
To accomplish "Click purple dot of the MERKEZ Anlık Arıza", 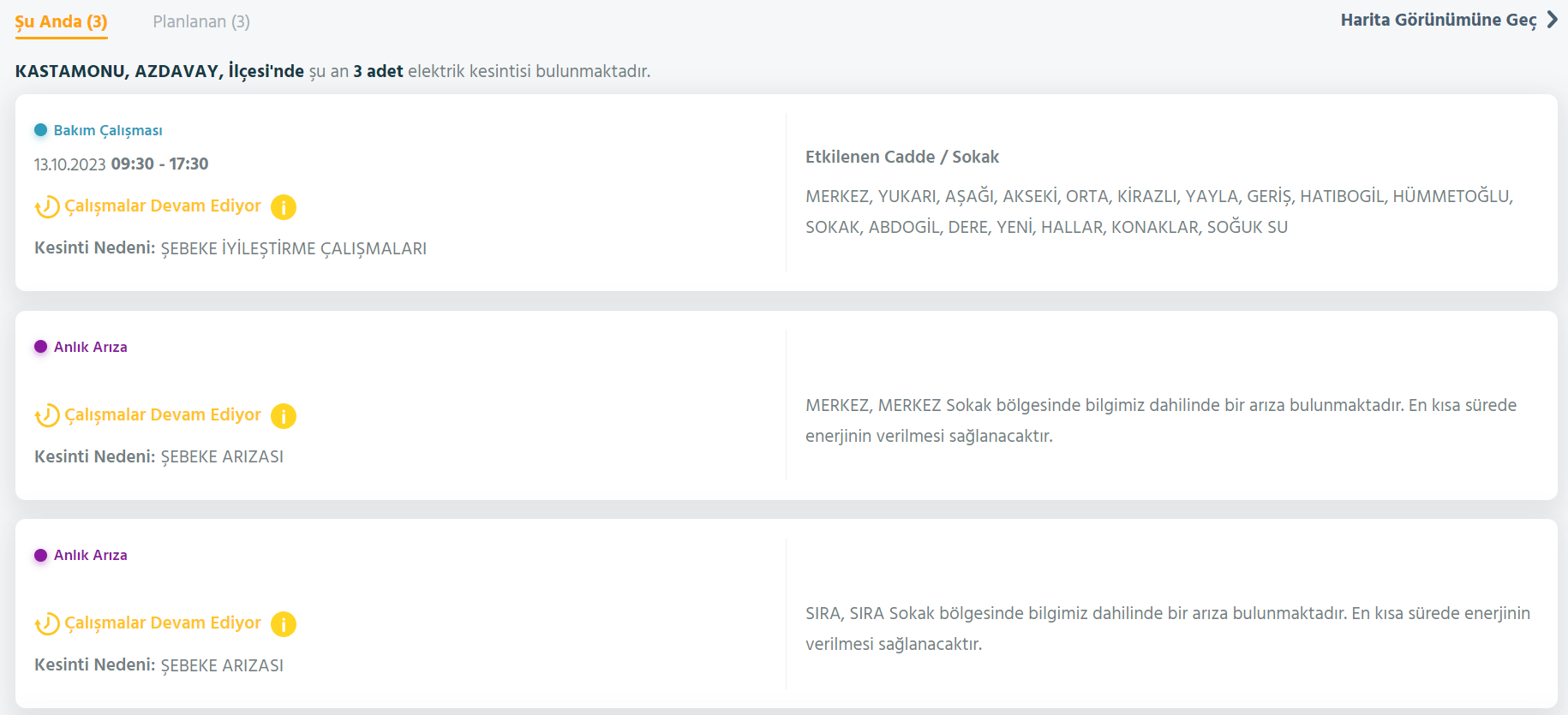I will click(40, 347).
